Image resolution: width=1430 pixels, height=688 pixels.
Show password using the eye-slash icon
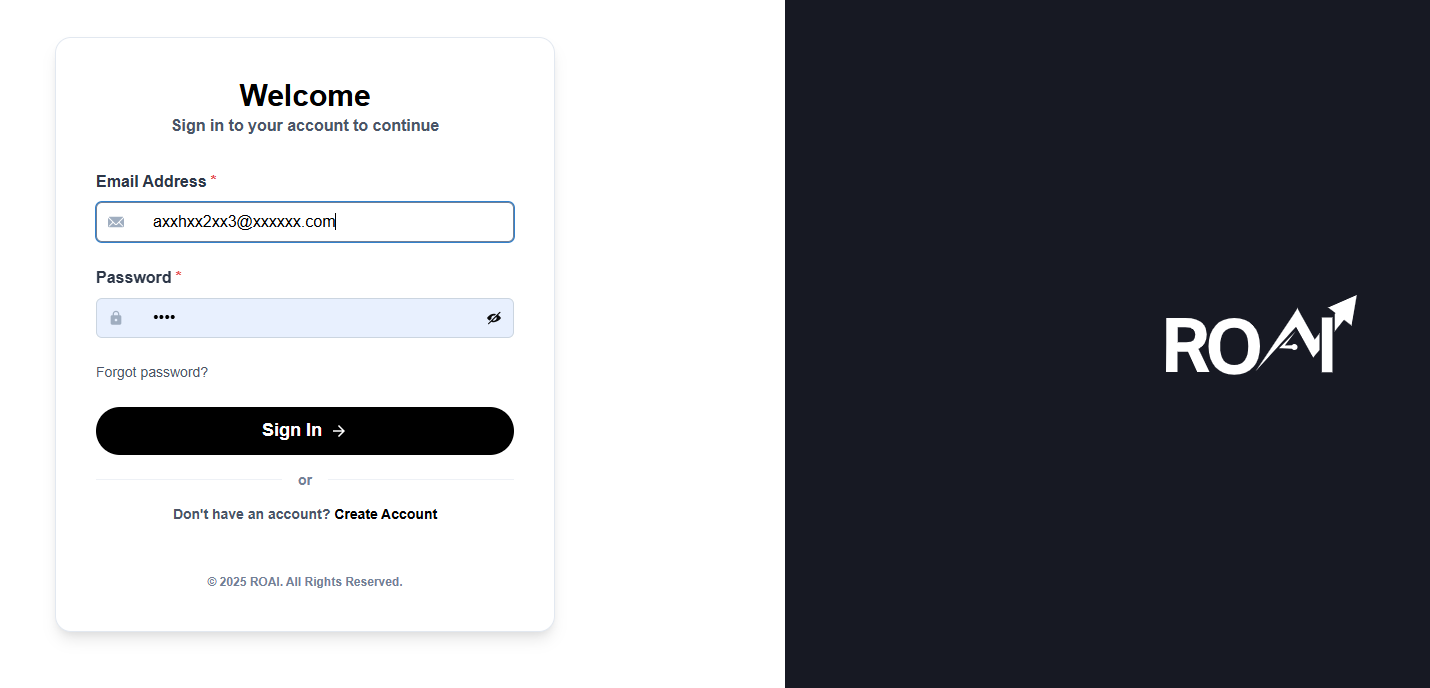pyautogui.click(x=494, y=318)
